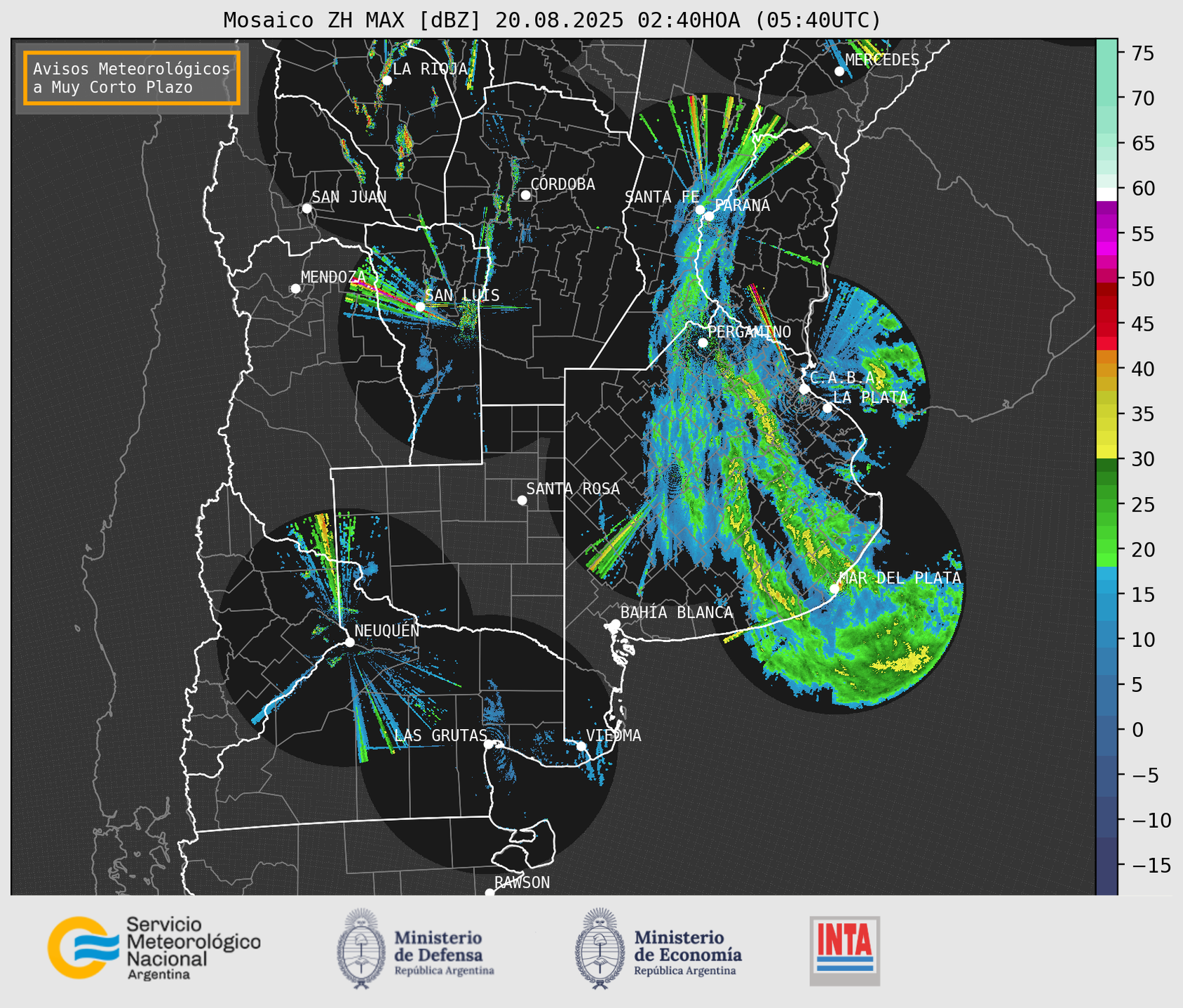1183x1008 pixels.
Task: Click the white 60 dBZ band on color scale
Action: click(1107, 194)
